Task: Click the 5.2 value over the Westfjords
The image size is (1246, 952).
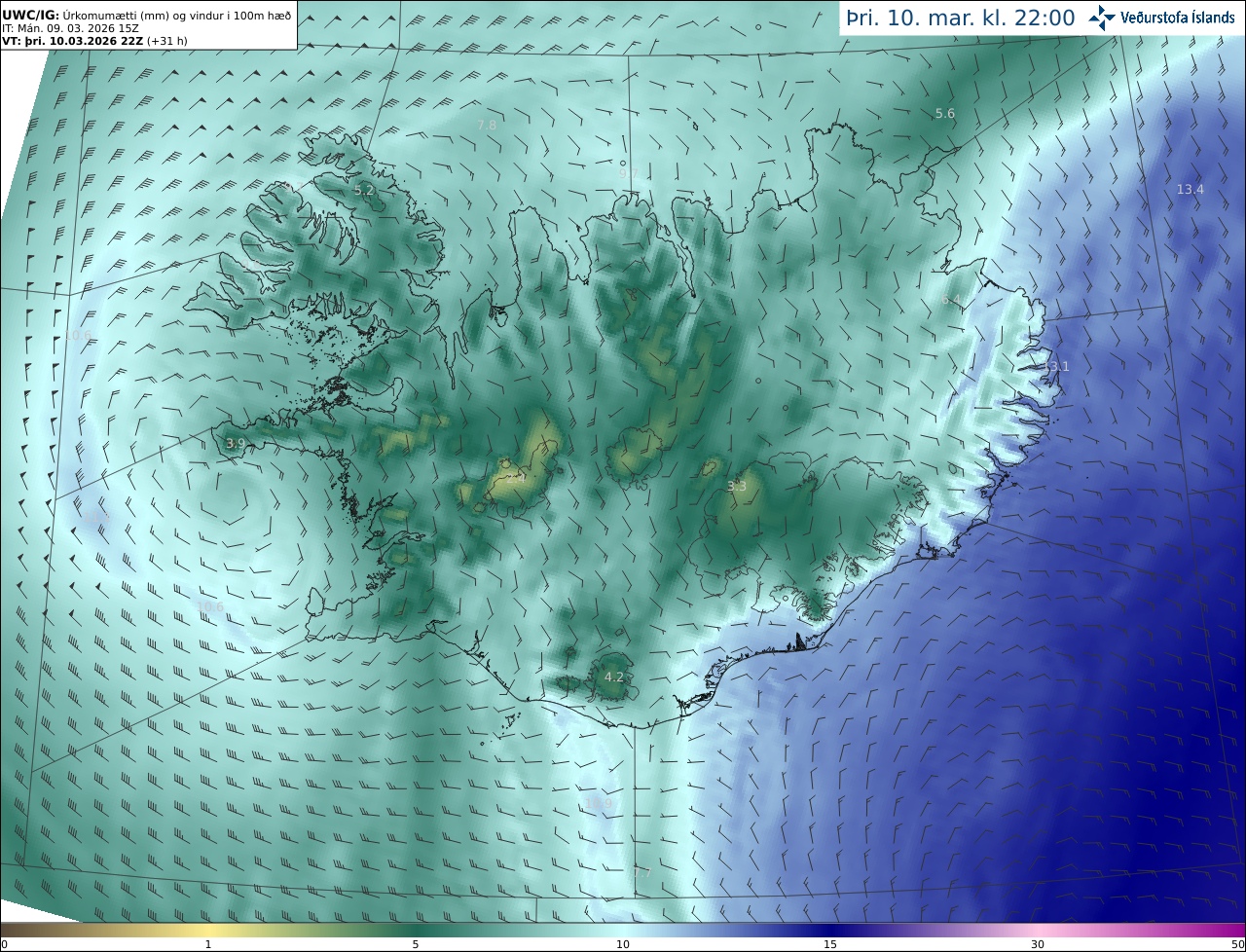Action: click(364, 191)
